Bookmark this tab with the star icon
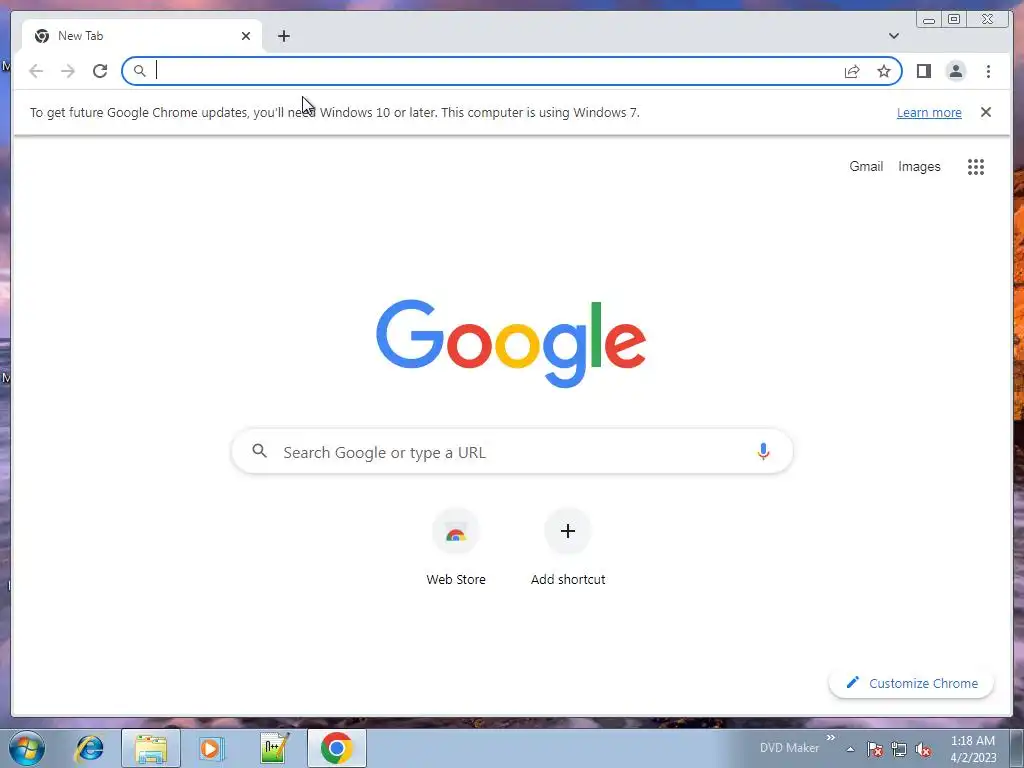 tap(884, 71)
